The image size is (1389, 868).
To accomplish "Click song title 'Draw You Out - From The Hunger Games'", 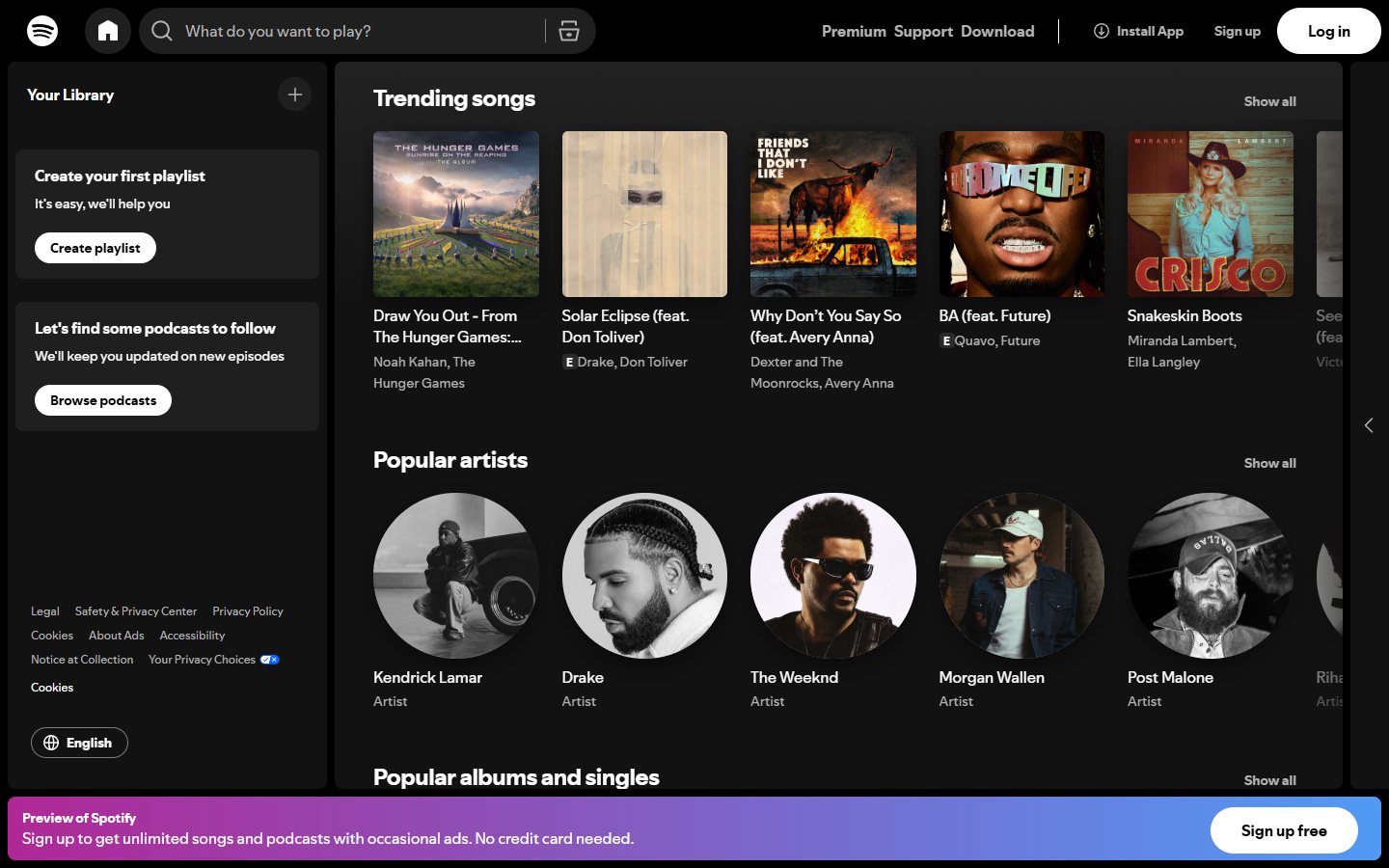I will [x=448, y=326].
